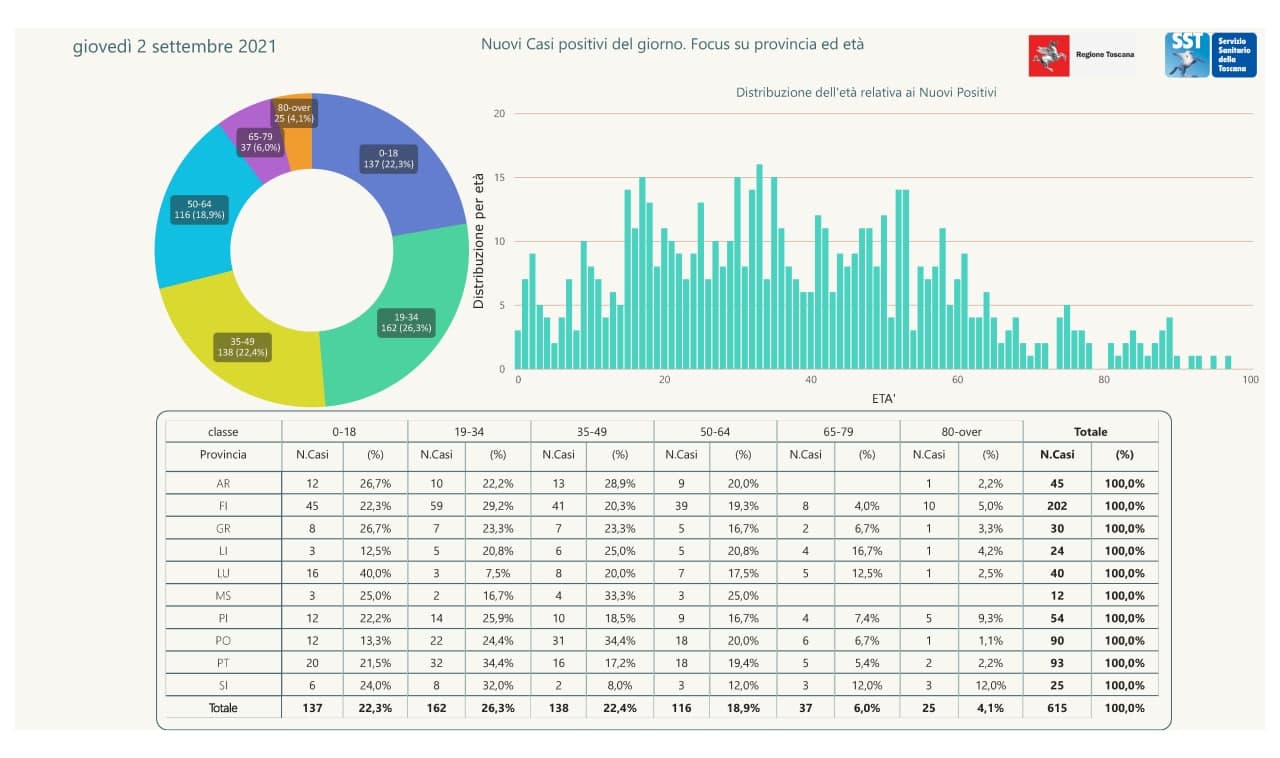Click the orange 80-over donut label
1280x758 pixels.
[294, 112]
